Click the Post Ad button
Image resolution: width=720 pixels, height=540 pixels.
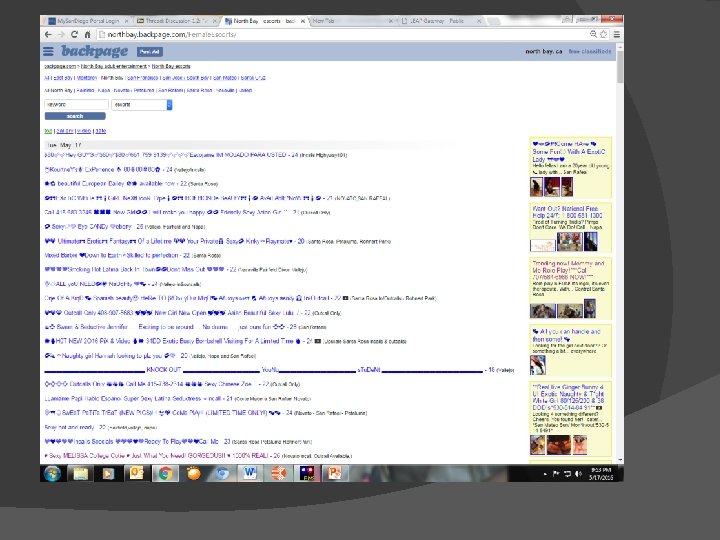pos(150,51)
